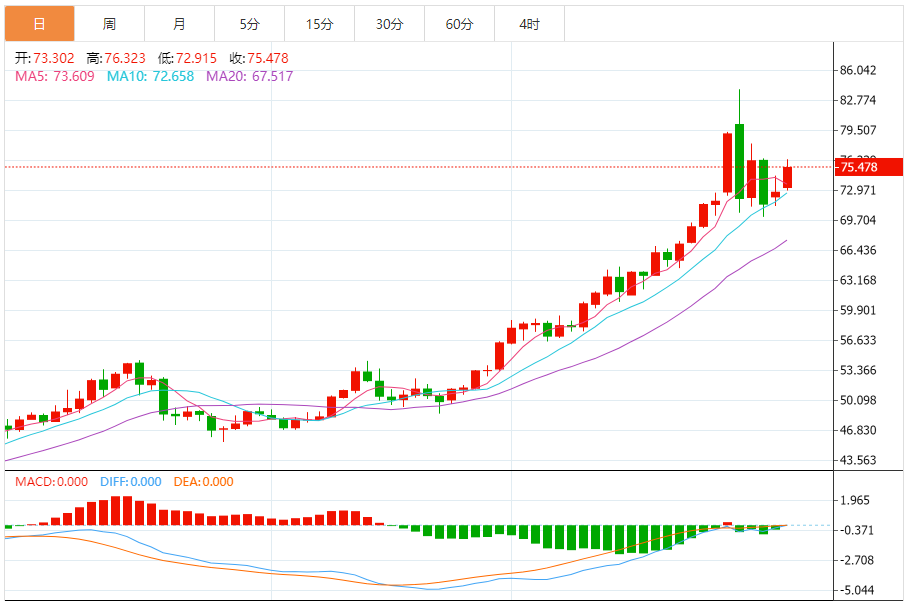Switch to the 4时 (4-hour) tab
Image resolution: width=908 pixels, height=601 pixels.
click(x=530, y=24)
